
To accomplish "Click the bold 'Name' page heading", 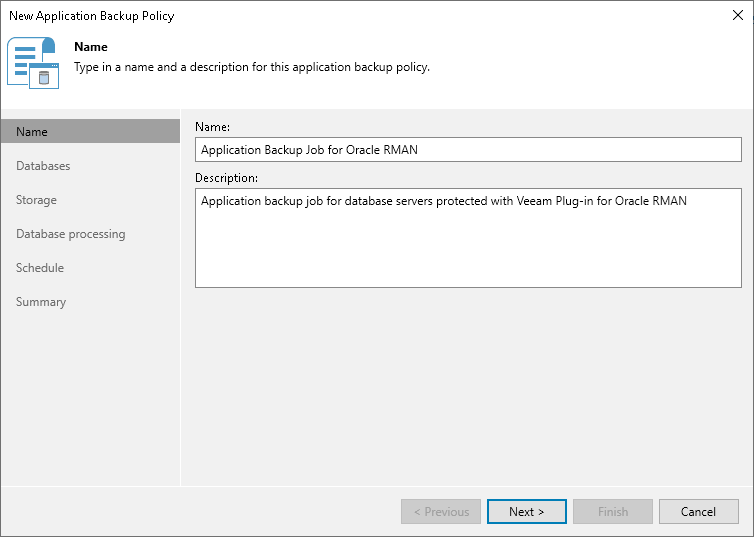I will 91,47.
